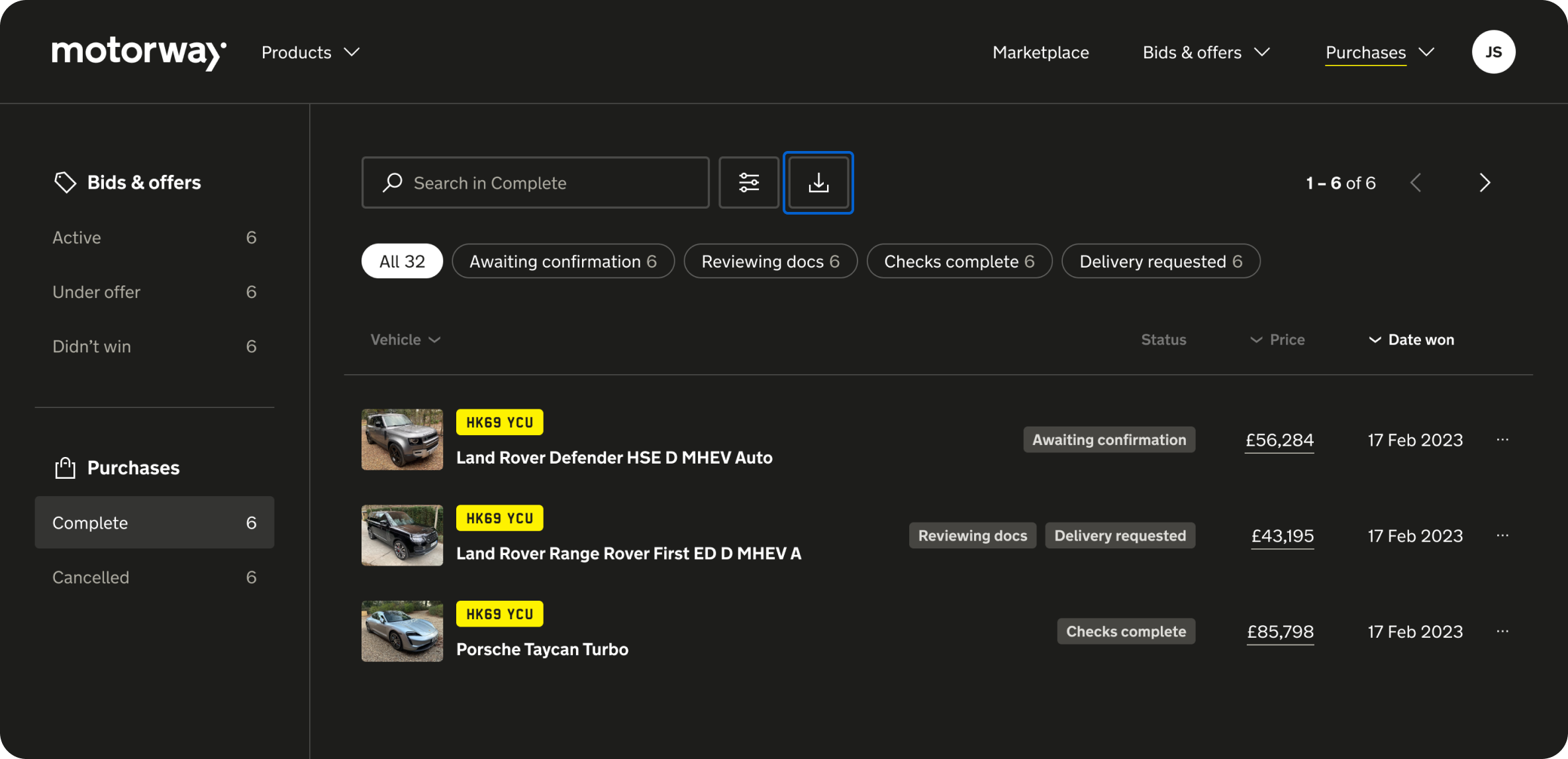Open Active bids in sidebar
The height and width of the screenshot is (759, 1568).
pyautogui.click(x=154, y=238)
